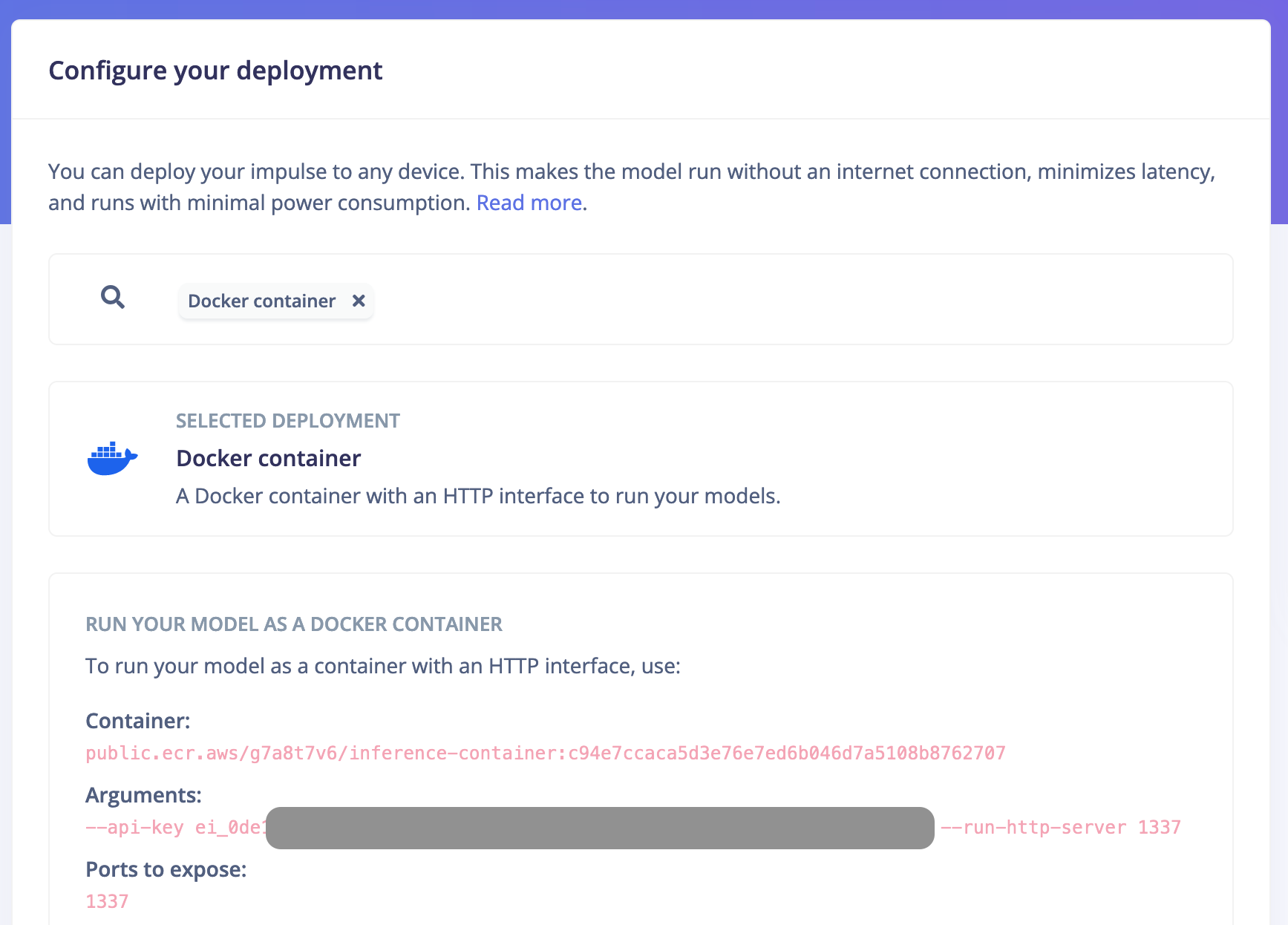
Task: Select the Docker container deployment title
Action: pos(269,458)
